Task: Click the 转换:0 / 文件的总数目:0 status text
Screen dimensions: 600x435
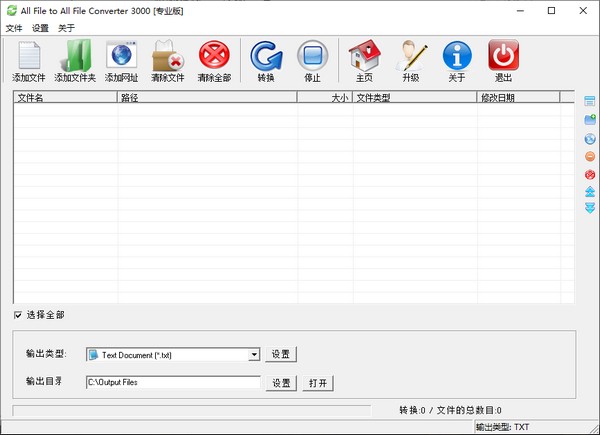Action: point(450,411)
